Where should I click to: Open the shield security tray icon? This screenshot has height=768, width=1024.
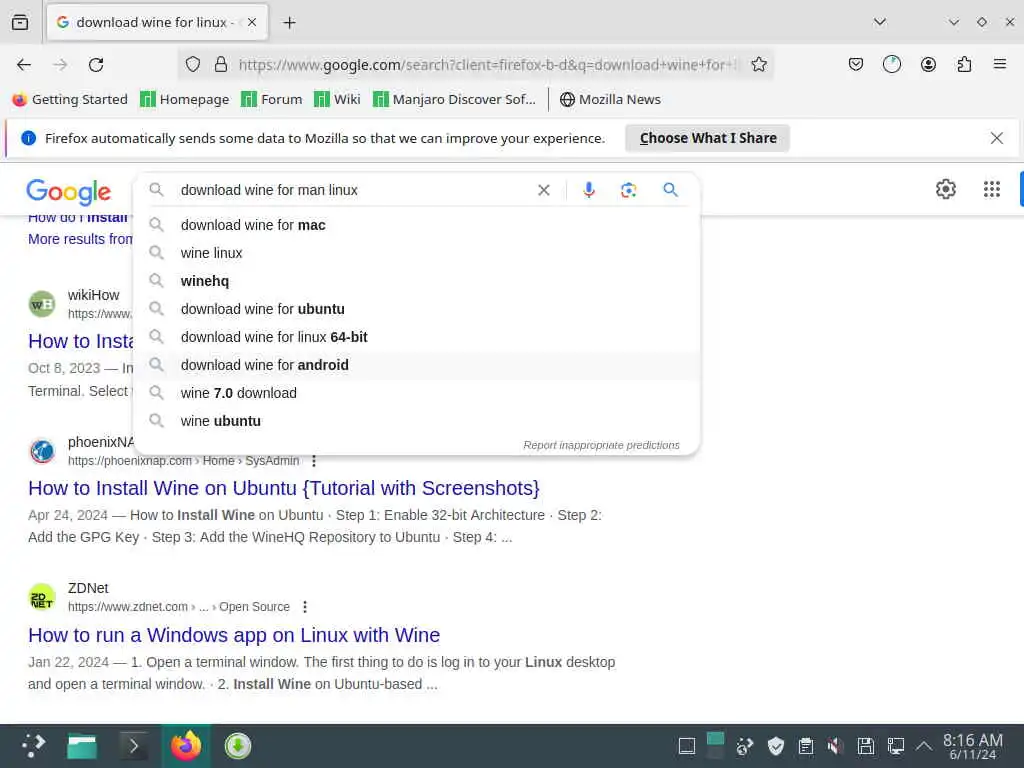775,746
